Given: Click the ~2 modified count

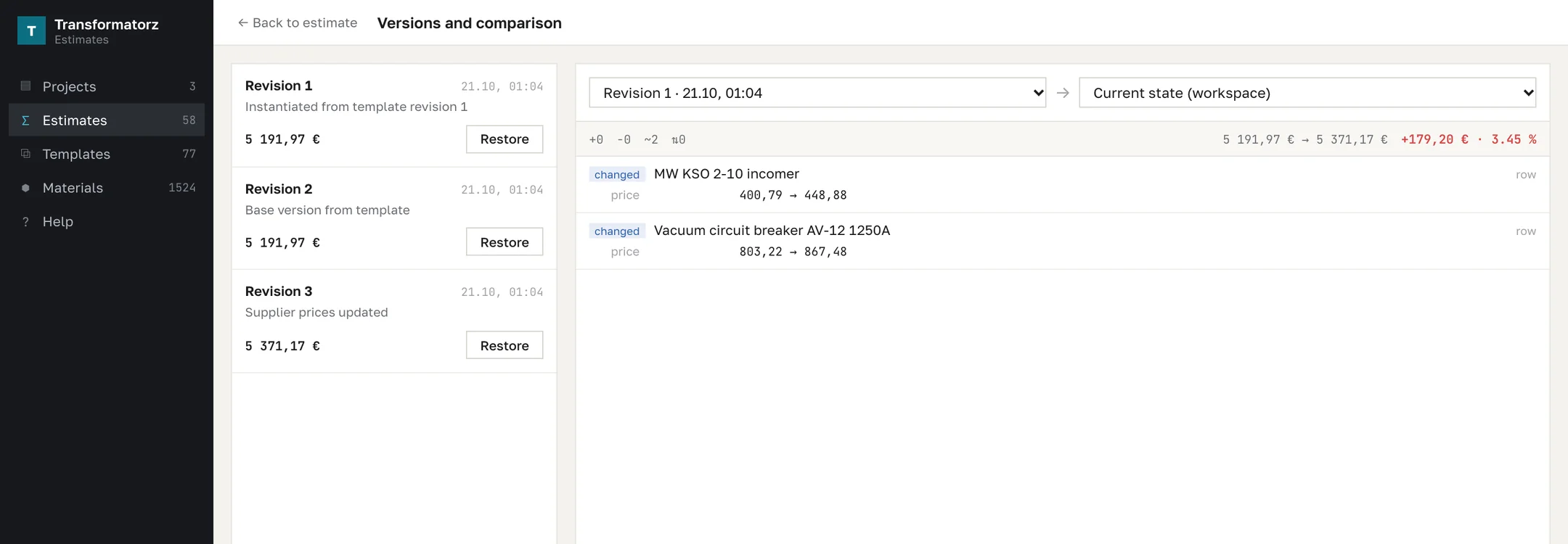Looking at the screenshot, I should [x=651, y=140].
